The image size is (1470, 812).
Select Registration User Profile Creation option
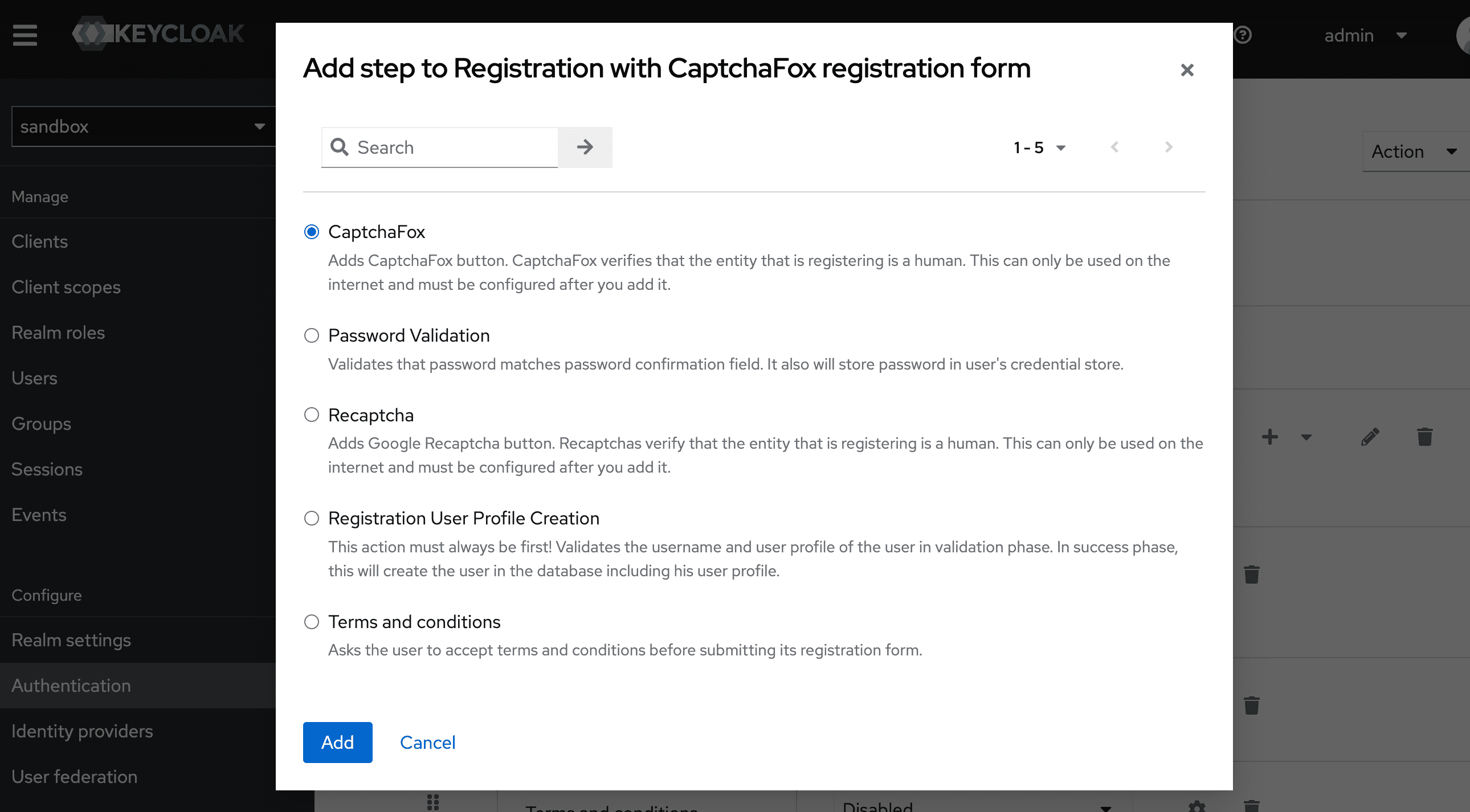312,518
